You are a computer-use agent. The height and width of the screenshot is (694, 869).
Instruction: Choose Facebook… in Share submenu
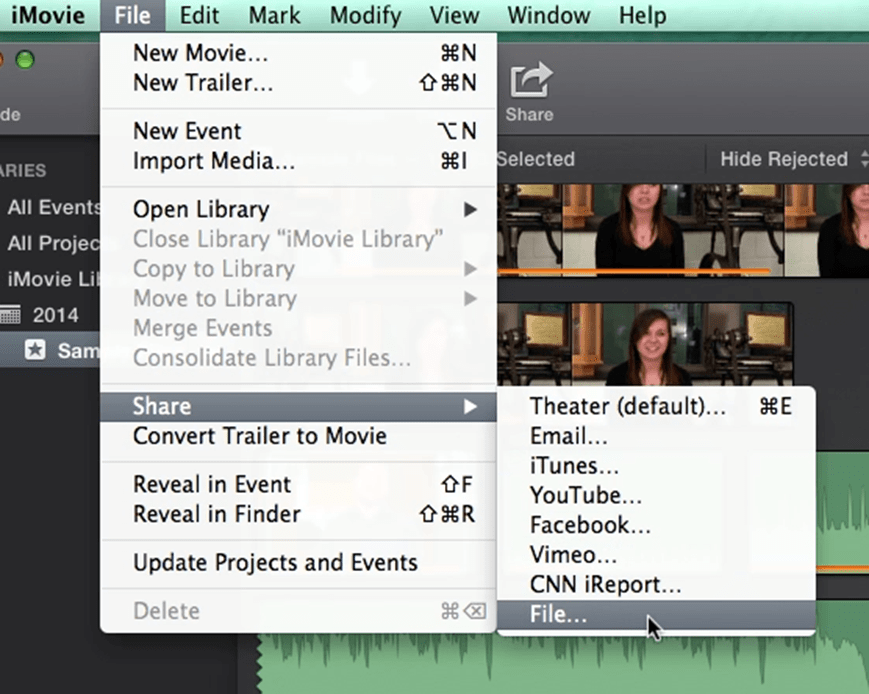click(x=656, y=525)
